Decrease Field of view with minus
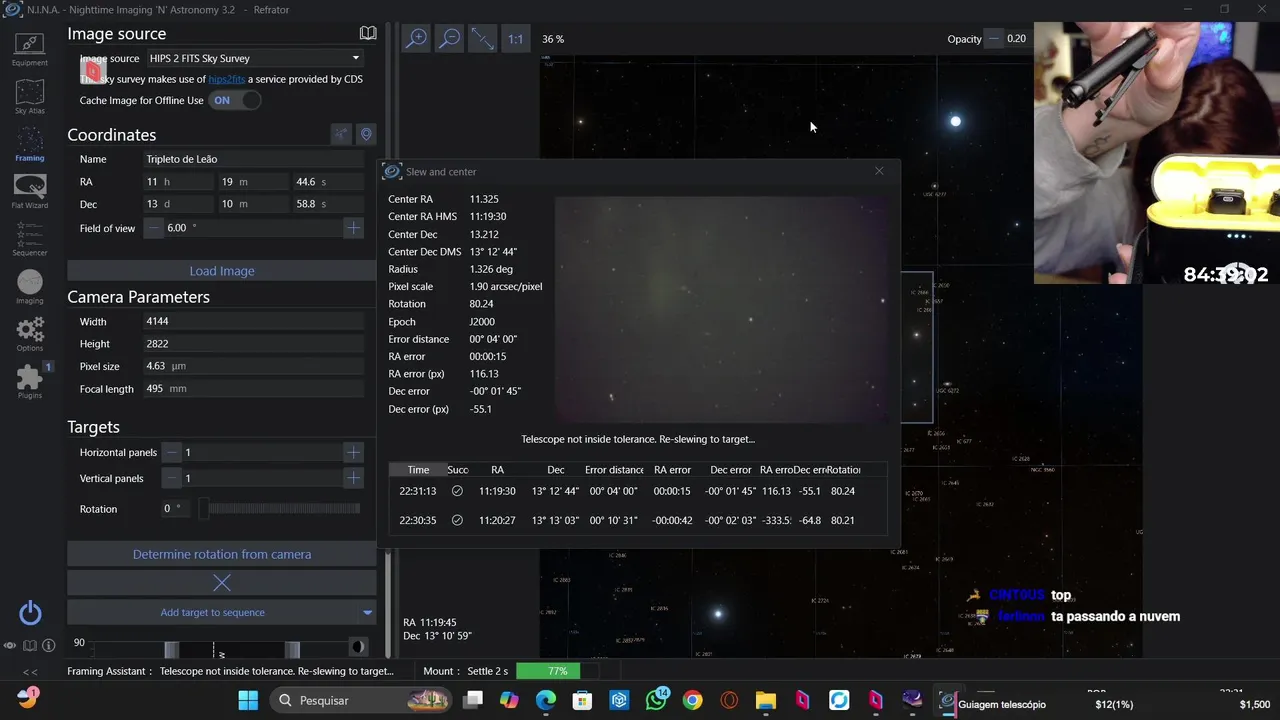Image resolution: width=1280 pixels, height=720 pixels. [x=154, y=228]
